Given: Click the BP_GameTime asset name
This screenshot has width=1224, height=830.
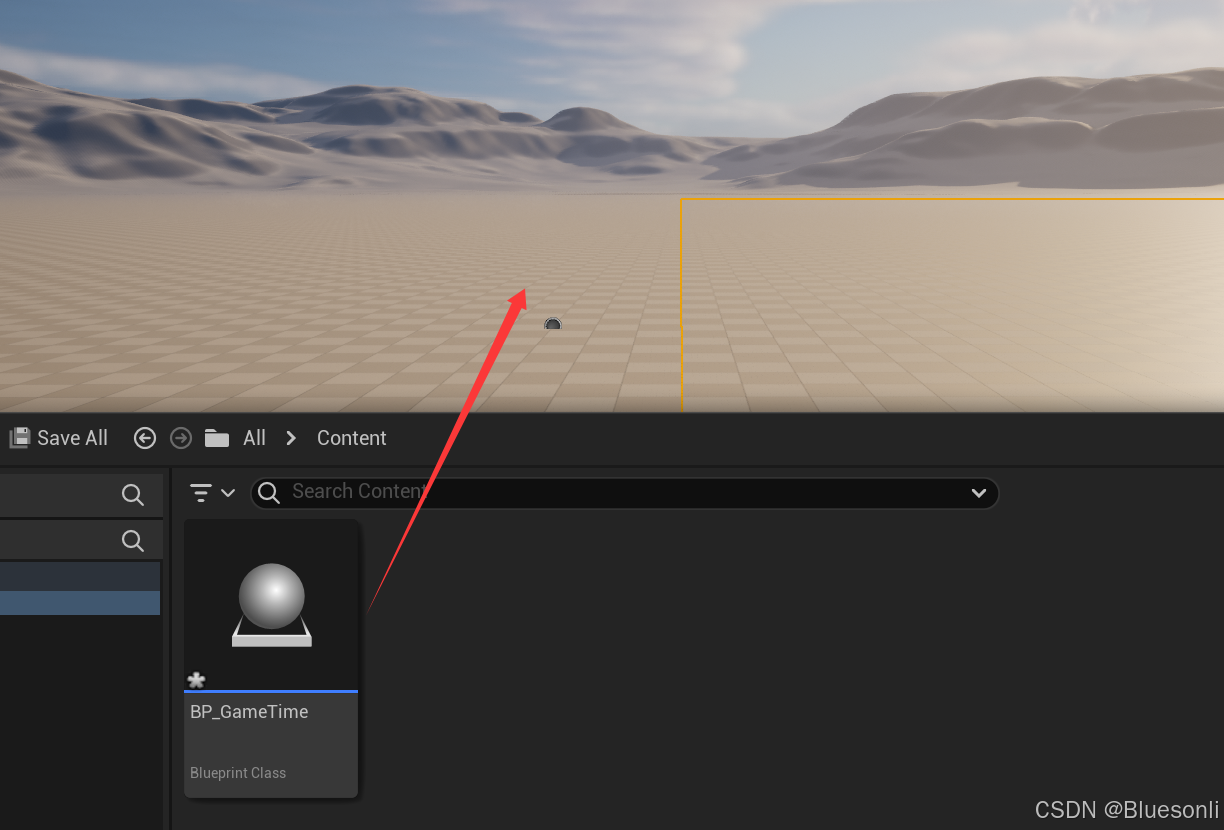Looking at the screenshot, I should click(x=249, y=712).
